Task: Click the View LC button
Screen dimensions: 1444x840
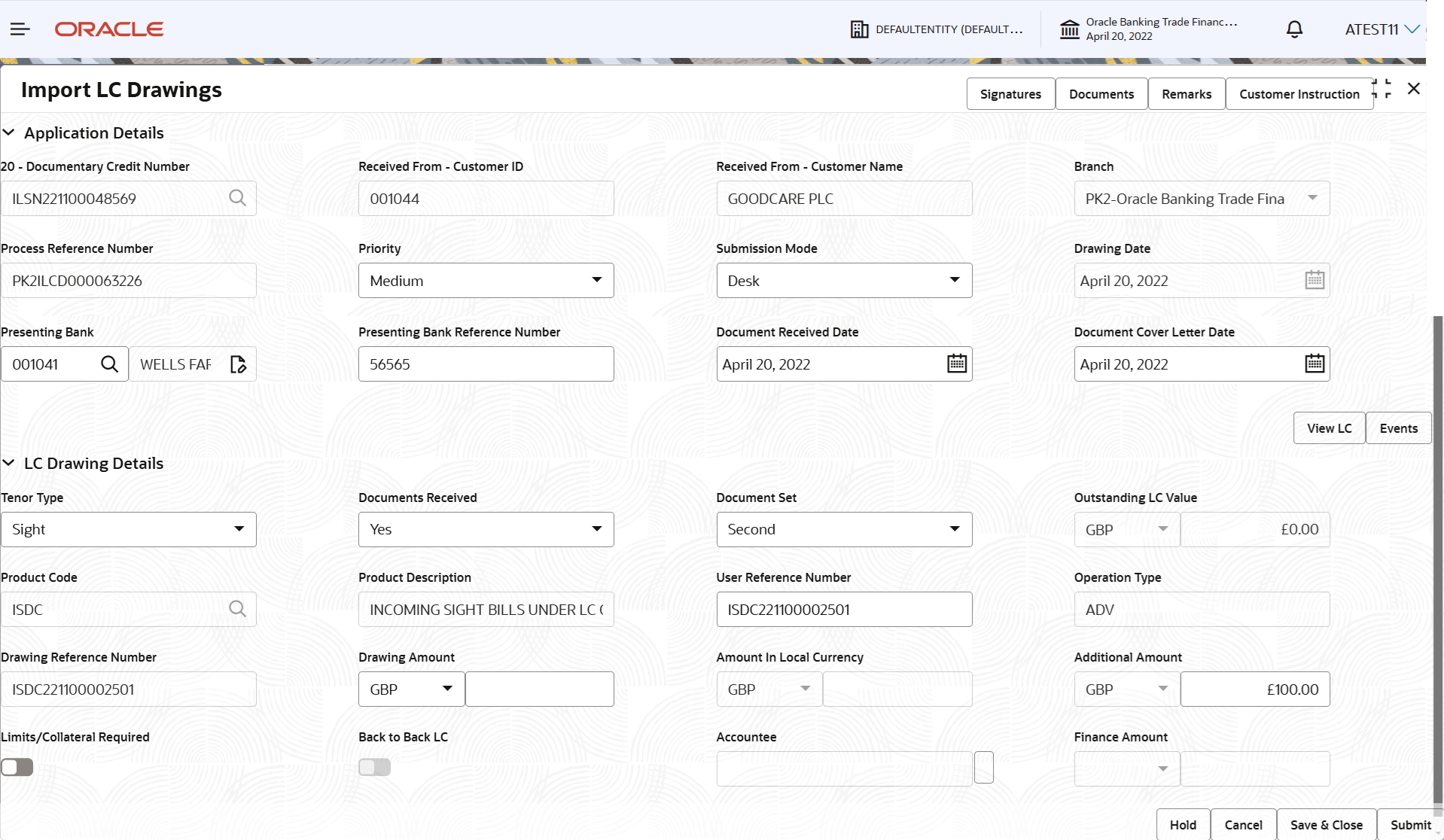Action: point(1329,428)
